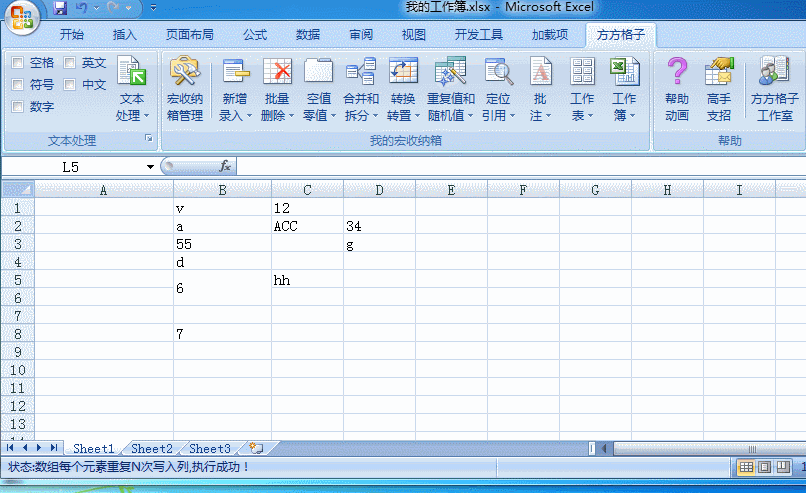Click cell C2 containing ACC
Viewport: 806px width, 493px height.
[307, 227]
